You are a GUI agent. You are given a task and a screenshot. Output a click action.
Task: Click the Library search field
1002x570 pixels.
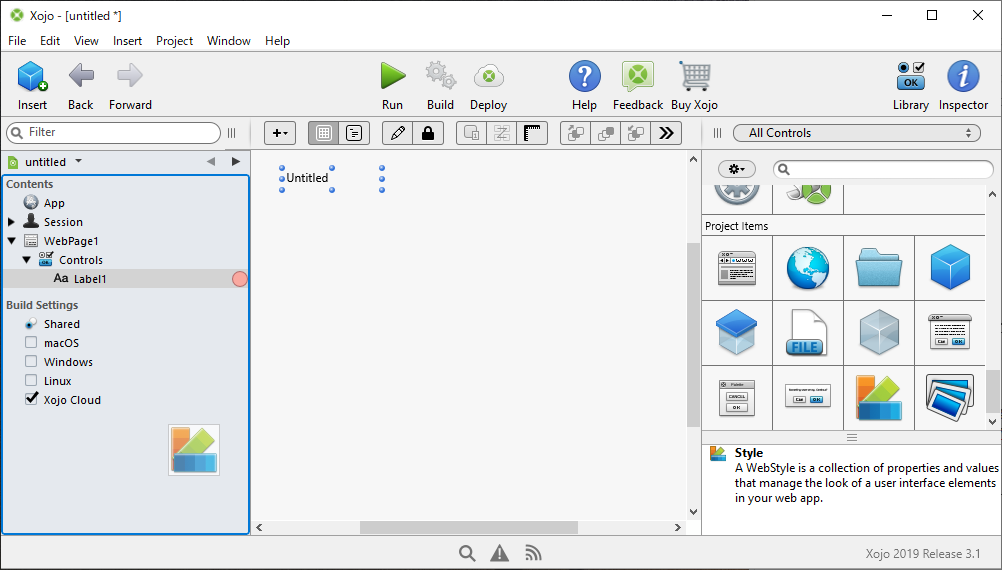coord(883,169)
